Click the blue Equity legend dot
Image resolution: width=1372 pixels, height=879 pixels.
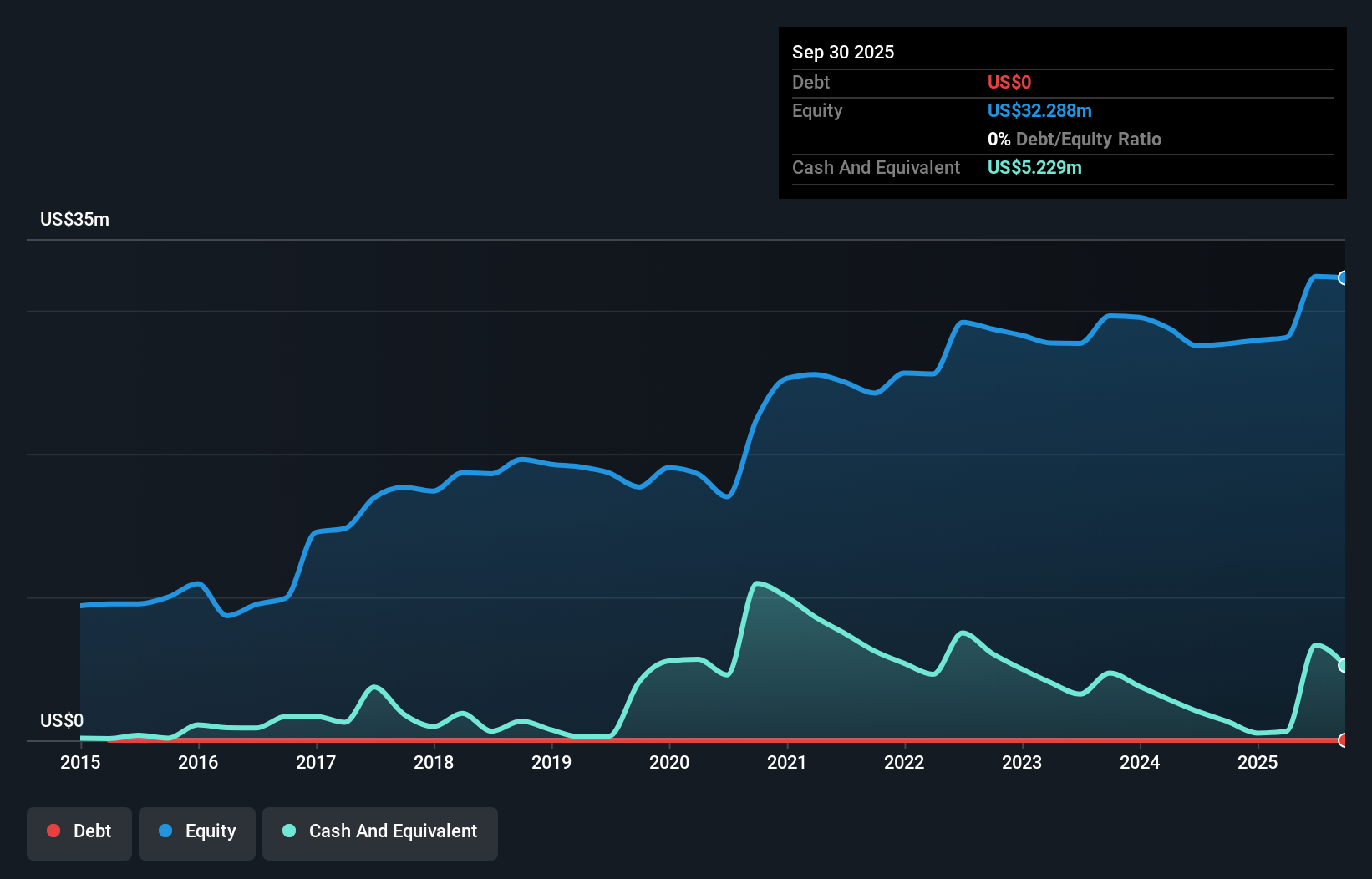pyautogui.click(x=164, y=831)
